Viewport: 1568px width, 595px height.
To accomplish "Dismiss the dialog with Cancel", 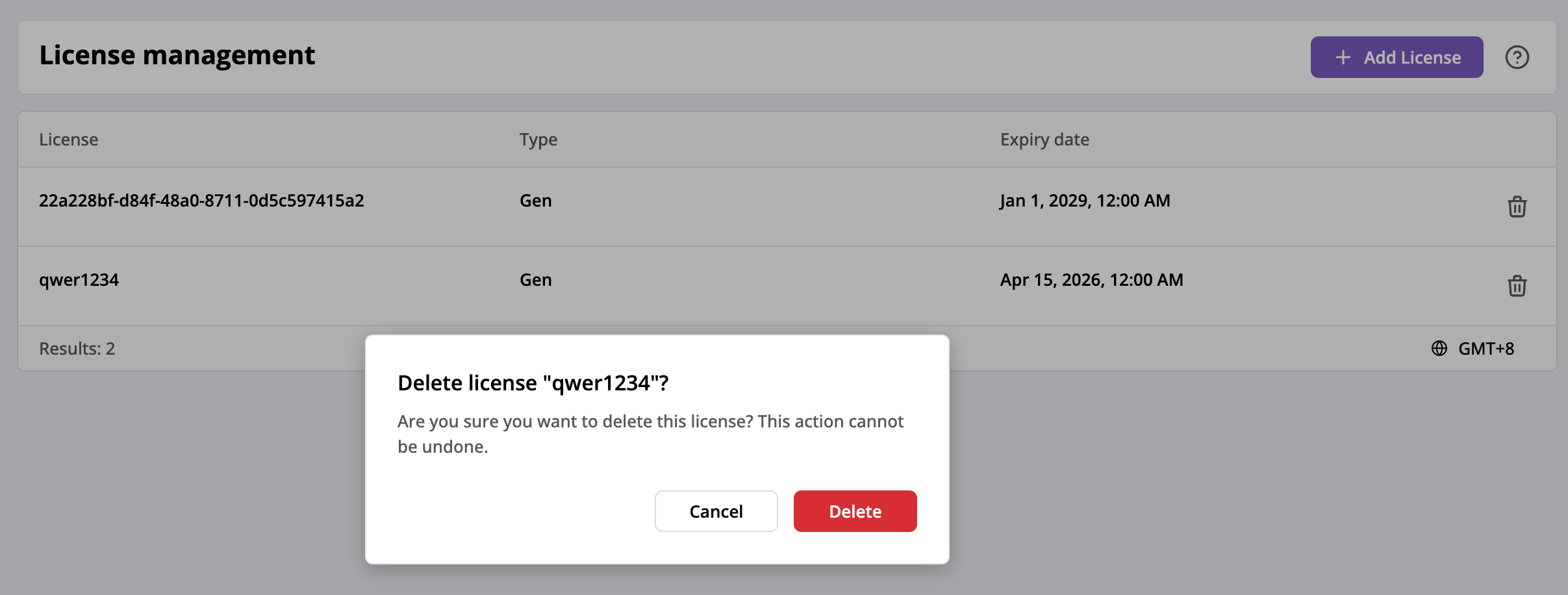I will tap(715, 511).
